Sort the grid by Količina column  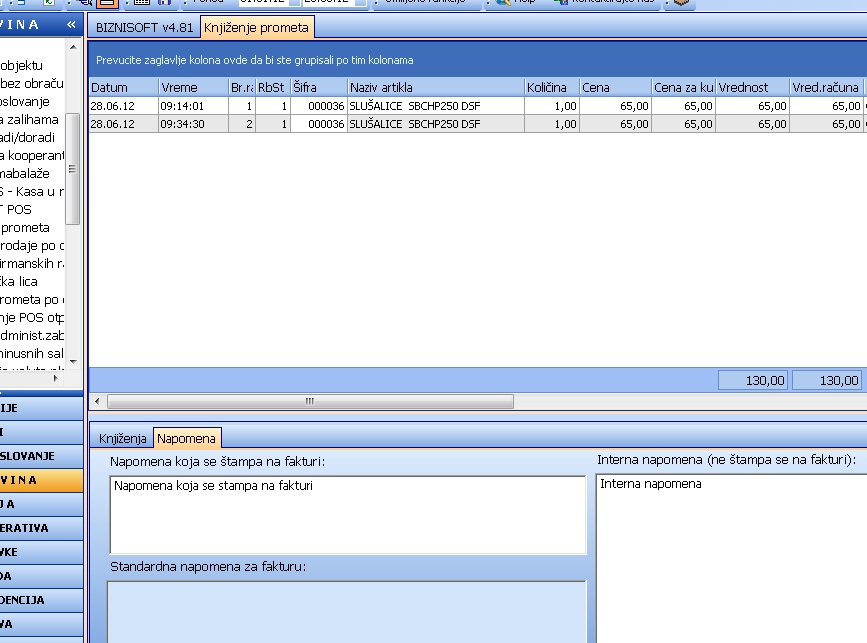coord(552,88)
